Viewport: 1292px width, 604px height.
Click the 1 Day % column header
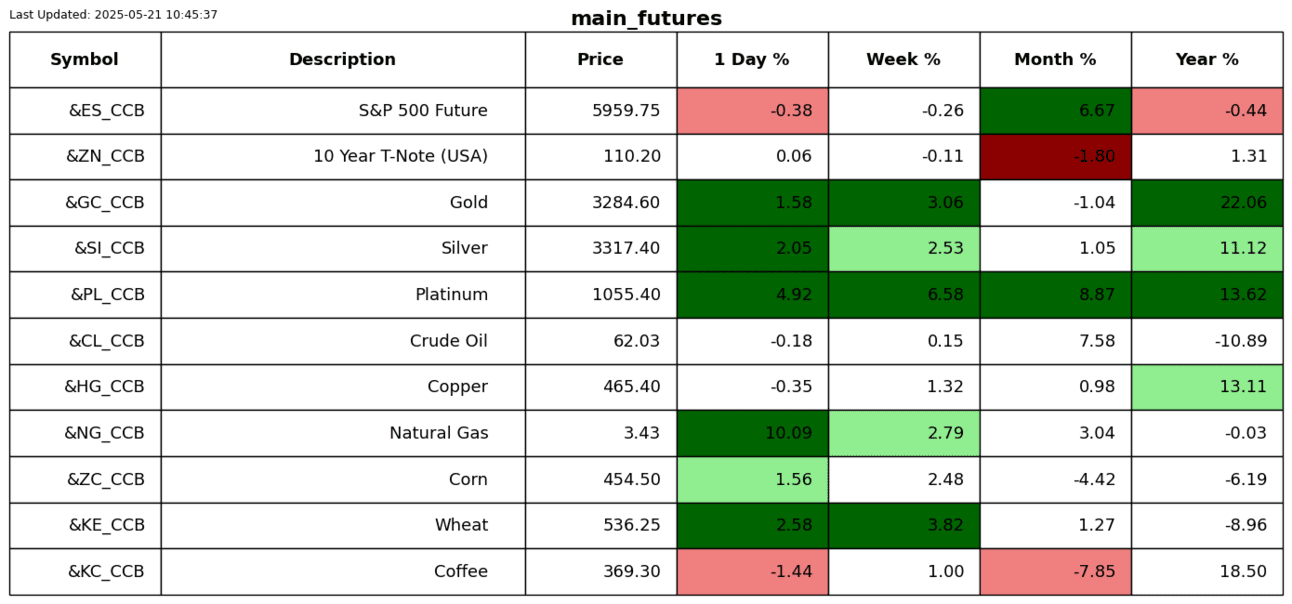pos(752,60)
